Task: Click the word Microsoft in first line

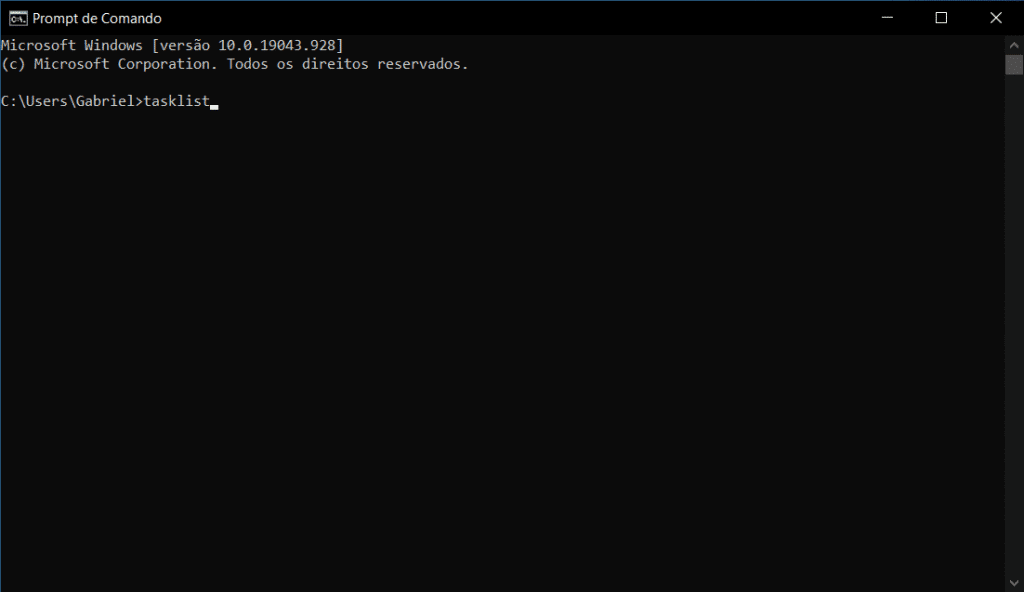Action: 39,46
